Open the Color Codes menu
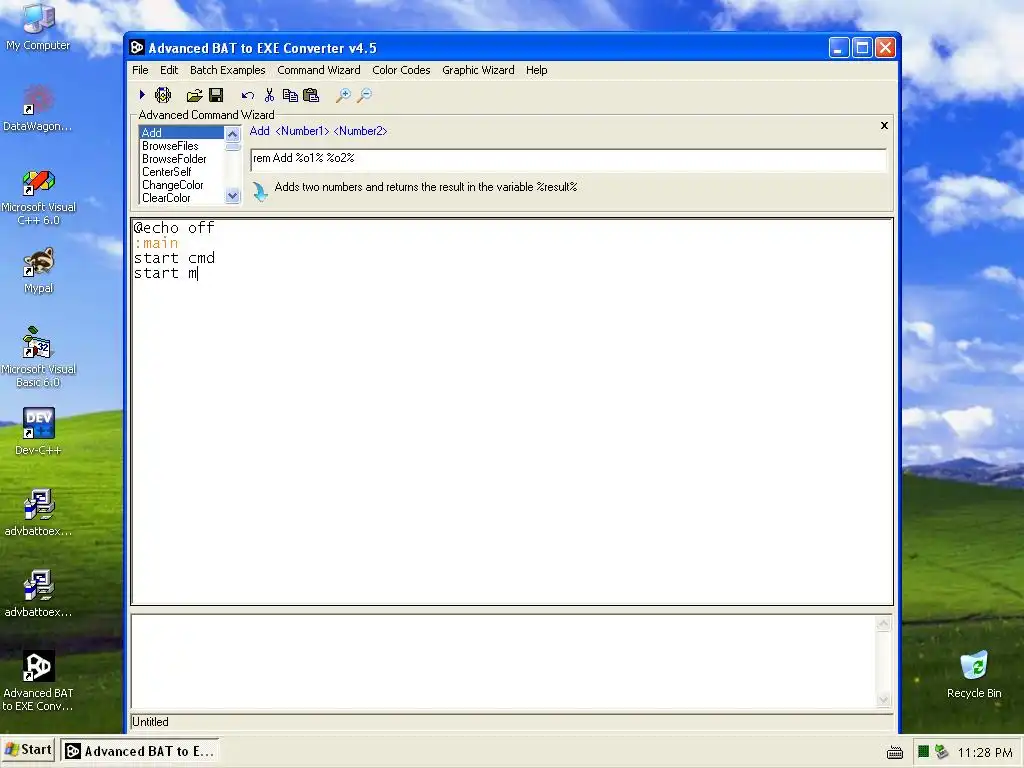 coord(401,70)
